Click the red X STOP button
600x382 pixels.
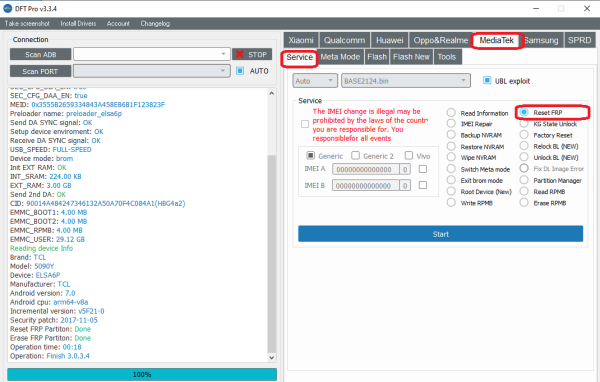tap(252, 54)
